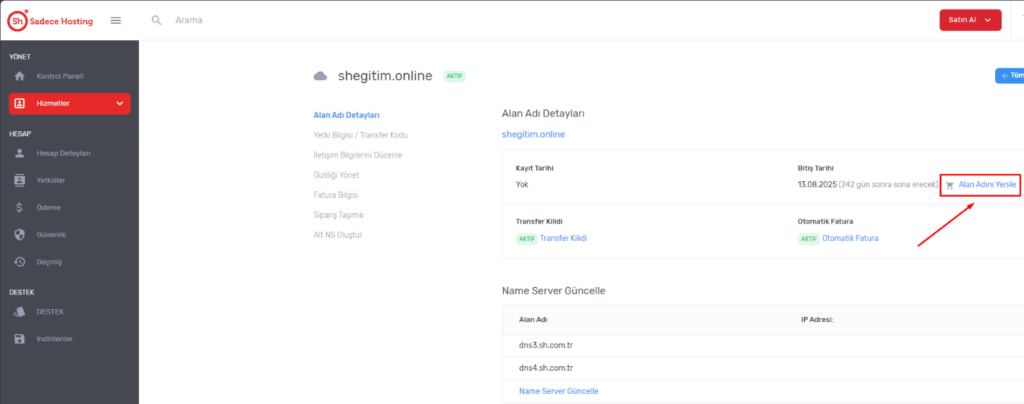Click the Geçmiş history clock icon
The height and width of the screenshot is (404, 1024).
pyautogui.click(x=20, y=262)
